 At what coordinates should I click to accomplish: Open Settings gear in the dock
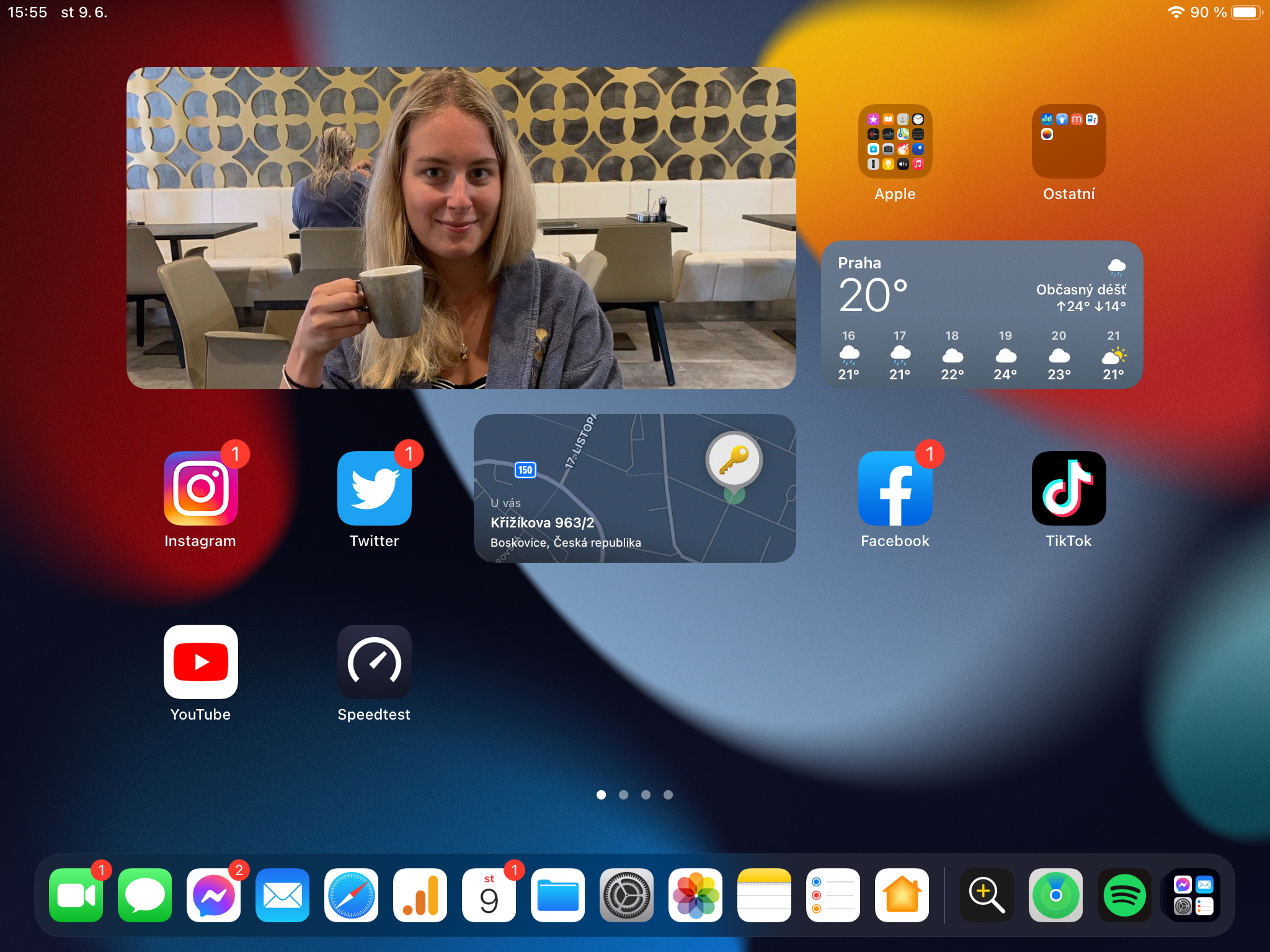pyautogui.click(x=626, y=895)
